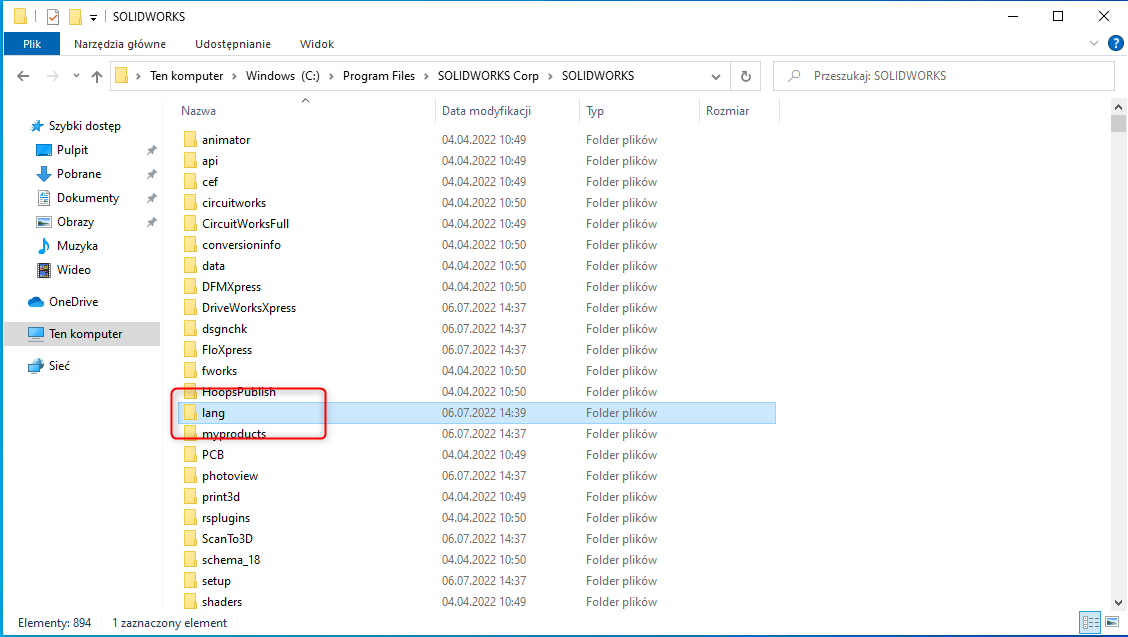This screenshot has width=1128, height=637.
Task: Click the Przeszukaj: SOLIDWORKS search field
Action: pyautogui.click(x=943, y=76)
